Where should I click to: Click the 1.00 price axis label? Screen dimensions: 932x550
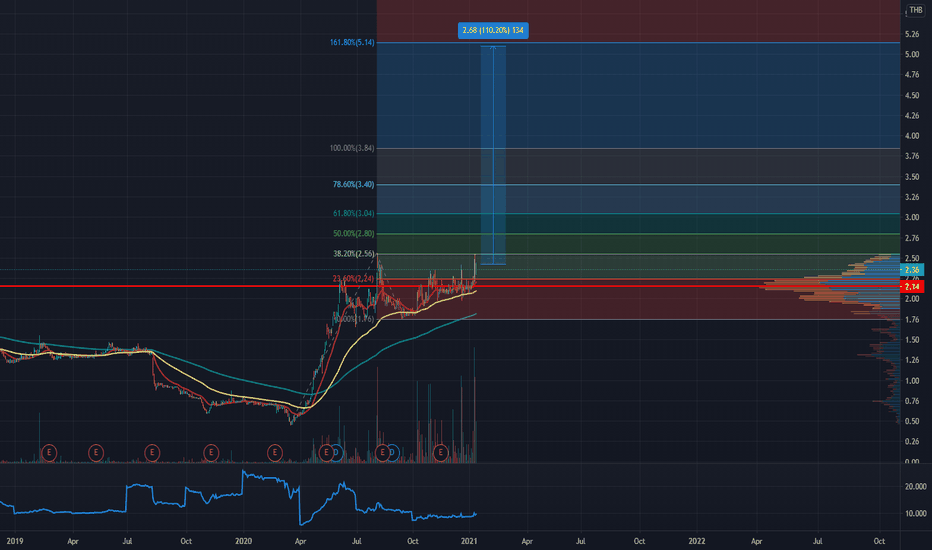coord(912,381)
